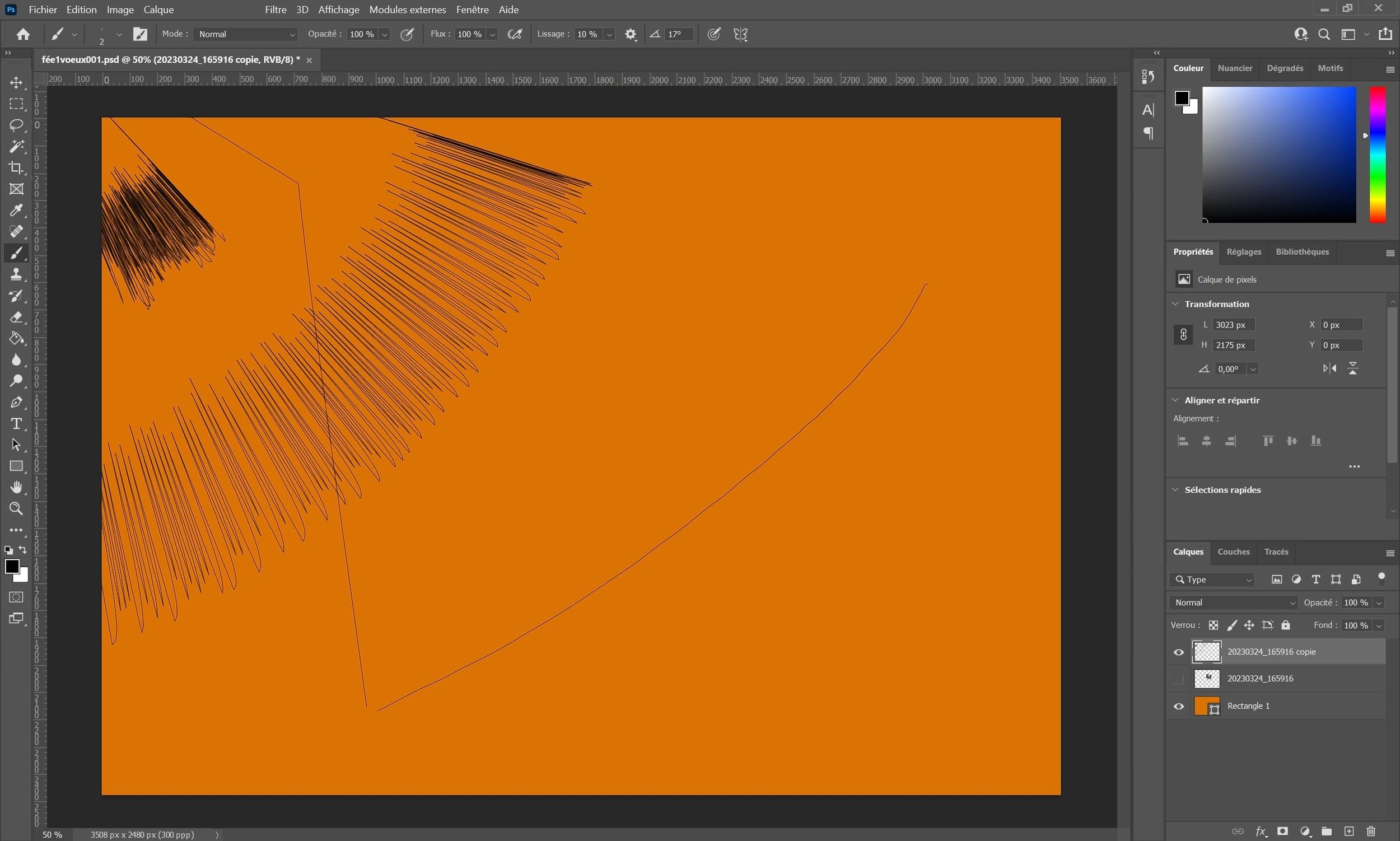Select the Horizontal Type tool
The height and width of the screenshot is (841, 1400).
click(x=16, y=424)
